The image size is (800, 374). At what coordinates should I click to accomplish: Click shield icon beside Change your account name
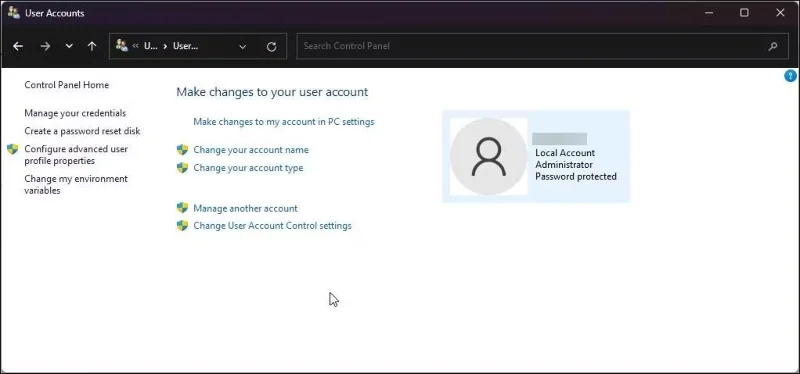click(x=182, y=149)
